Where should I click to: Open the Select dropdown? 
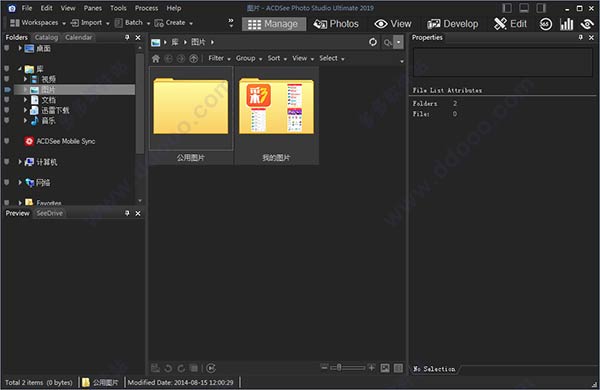[x=332, y=58]
